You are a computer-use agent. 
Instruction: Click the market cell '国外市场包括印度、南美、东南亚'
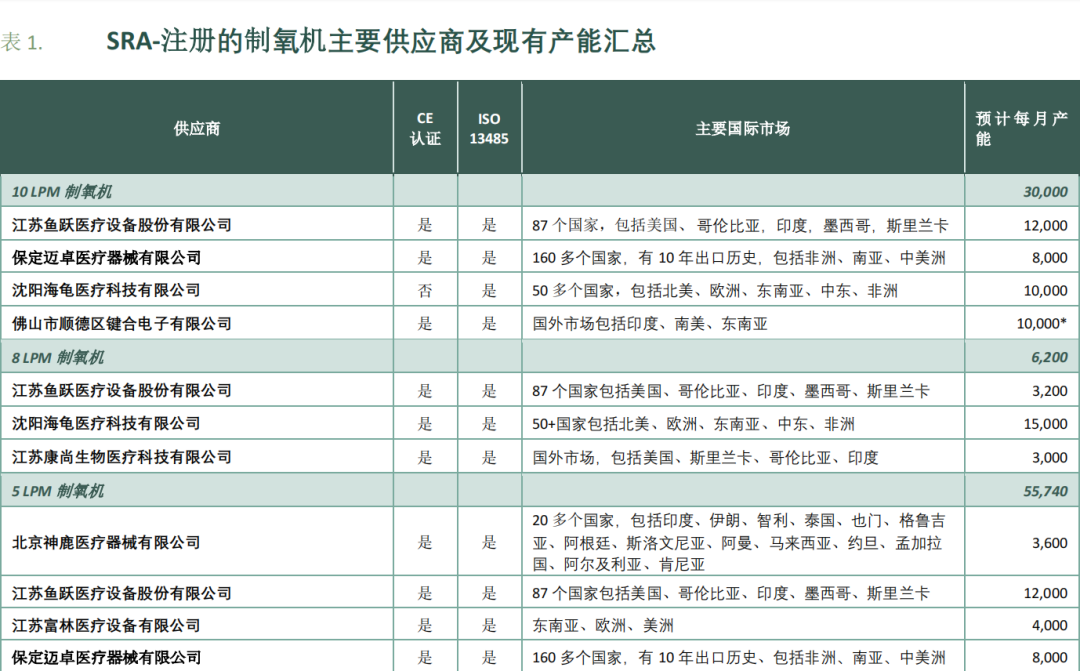tap(650, 323)
